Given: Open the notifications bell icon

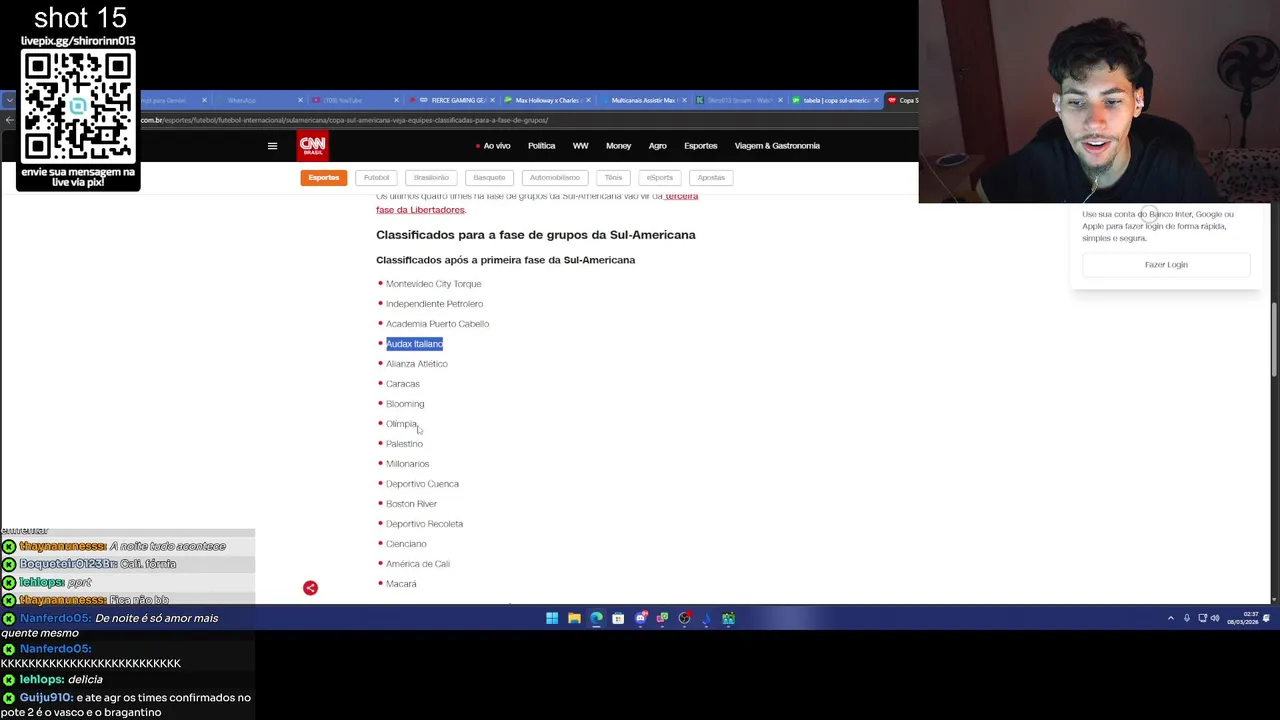Looking at the screenshot, I should click(1266, 619).
